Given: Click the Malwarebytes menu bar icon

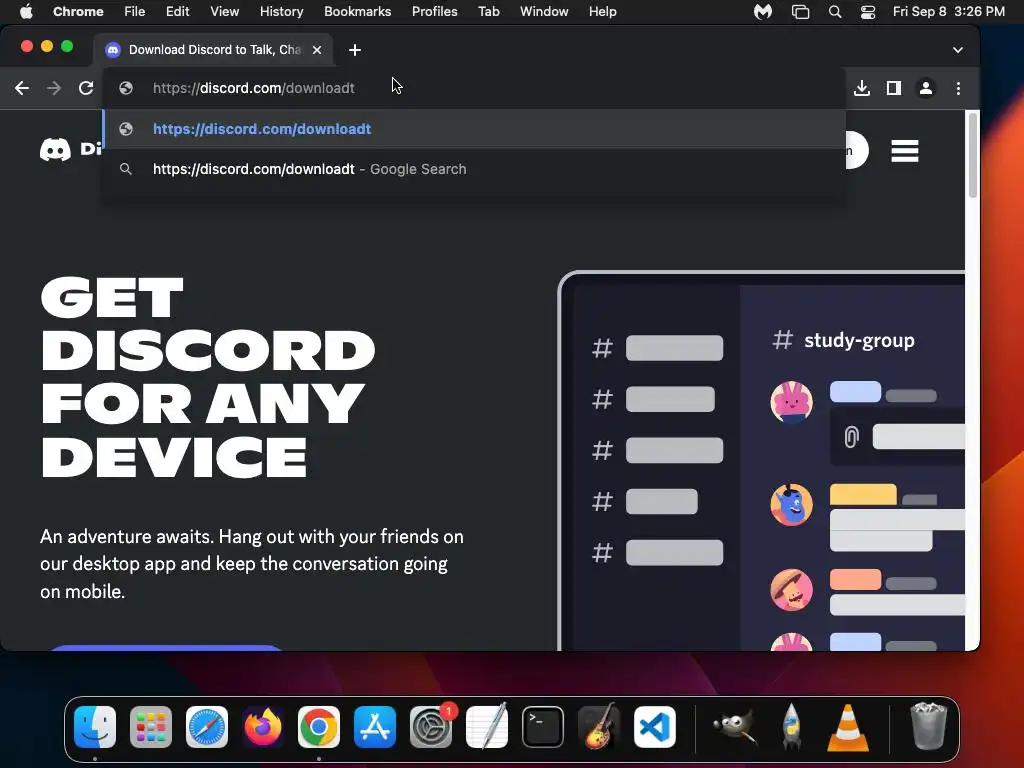Looking at the screenshot, I should pyautogui.click(x=763, y=12).
